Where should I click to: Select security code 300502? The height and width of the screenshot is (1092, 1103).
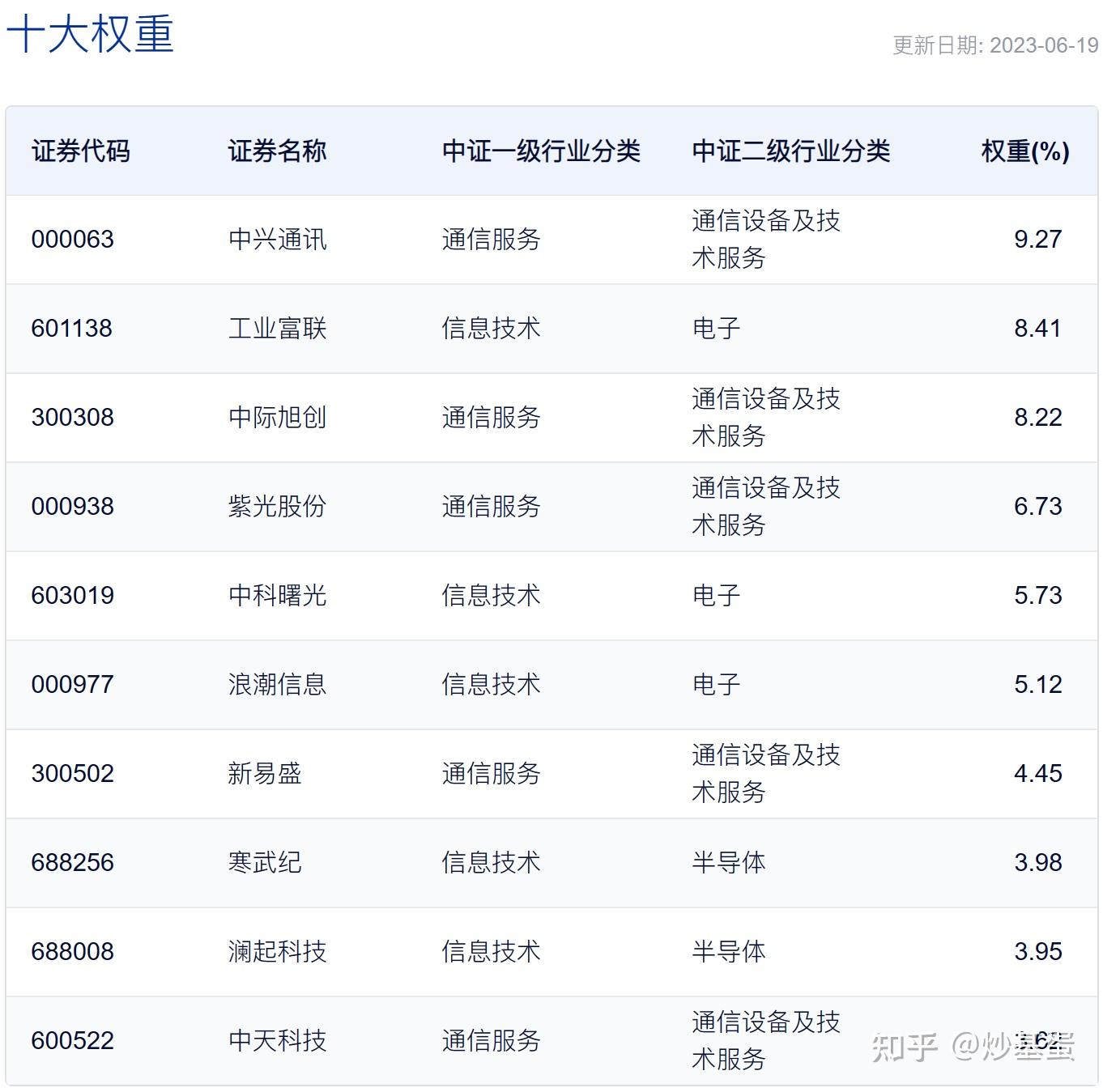[73, 774]
